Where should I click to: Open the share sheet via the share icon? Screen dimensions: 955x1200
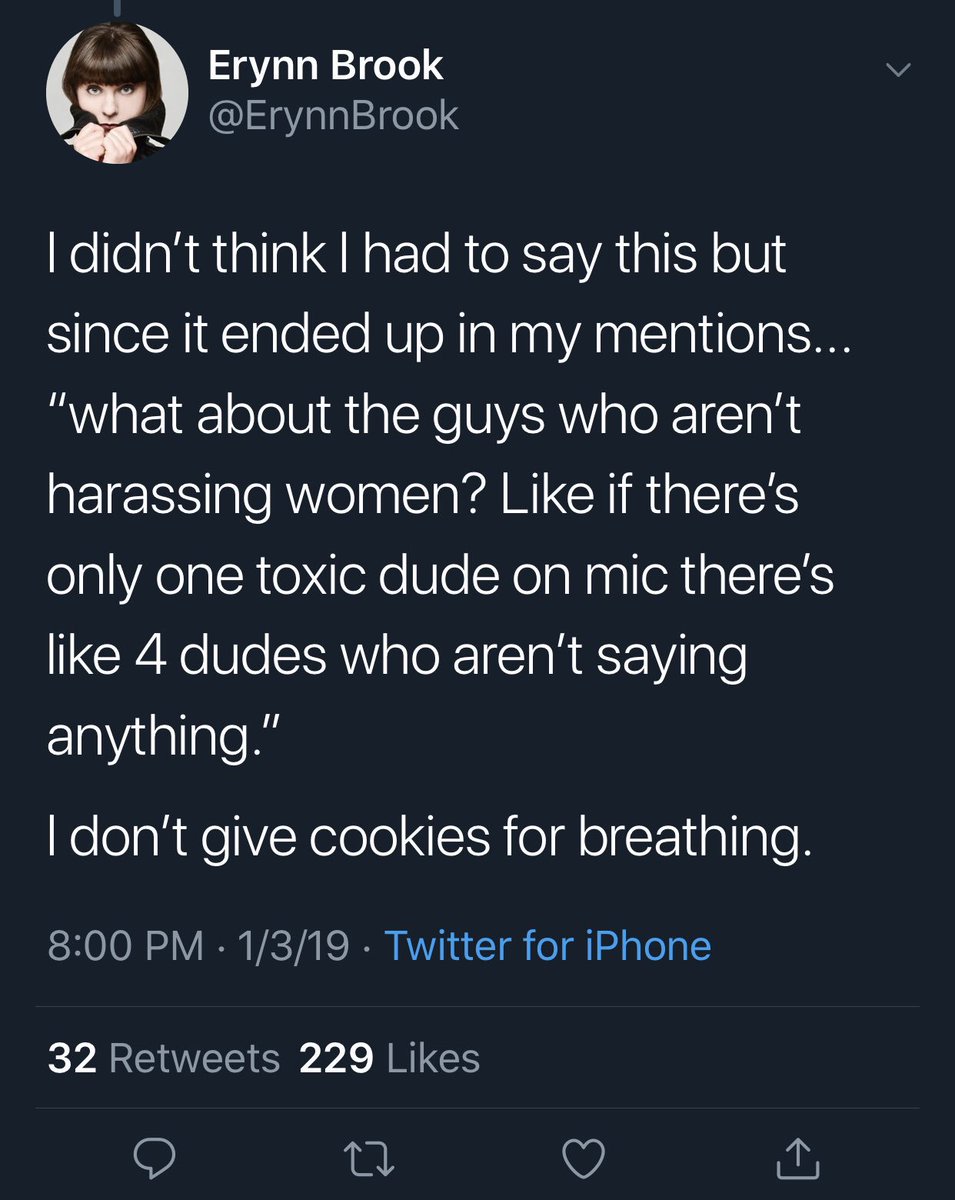pos(799,1160)
